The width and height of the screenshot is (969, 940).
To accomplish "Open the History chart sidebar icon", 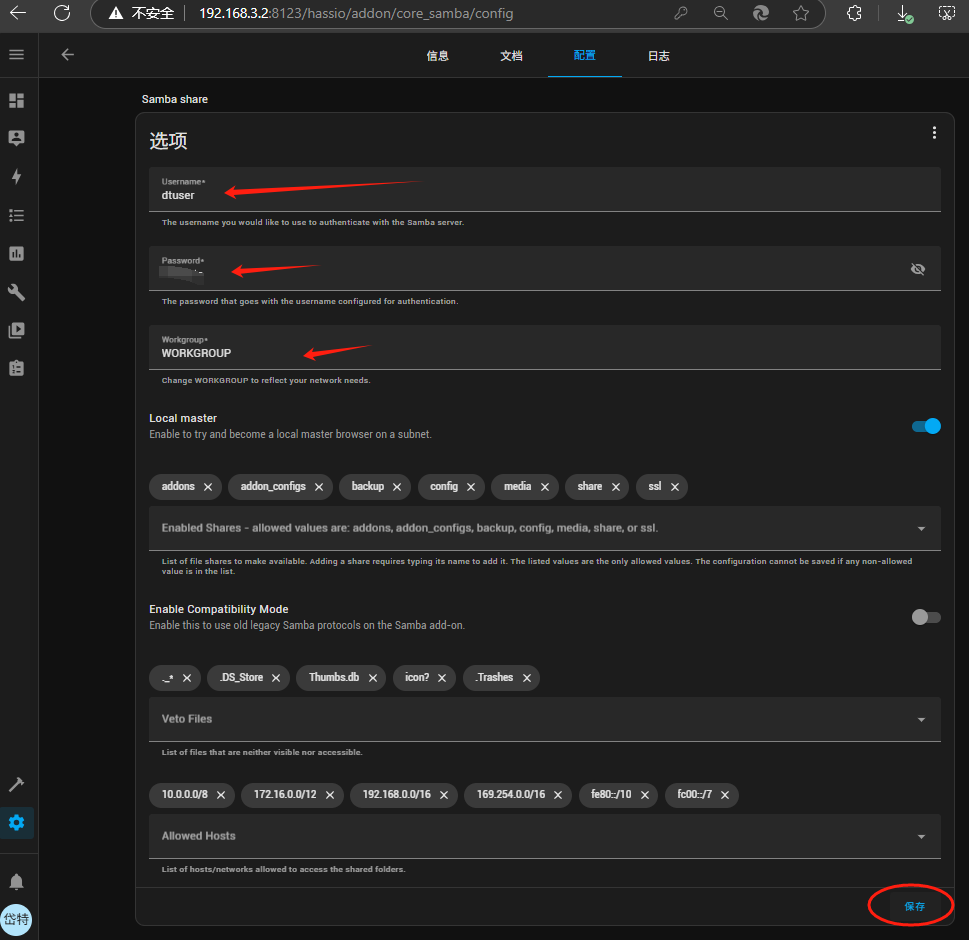I will (x=16, y=253).
